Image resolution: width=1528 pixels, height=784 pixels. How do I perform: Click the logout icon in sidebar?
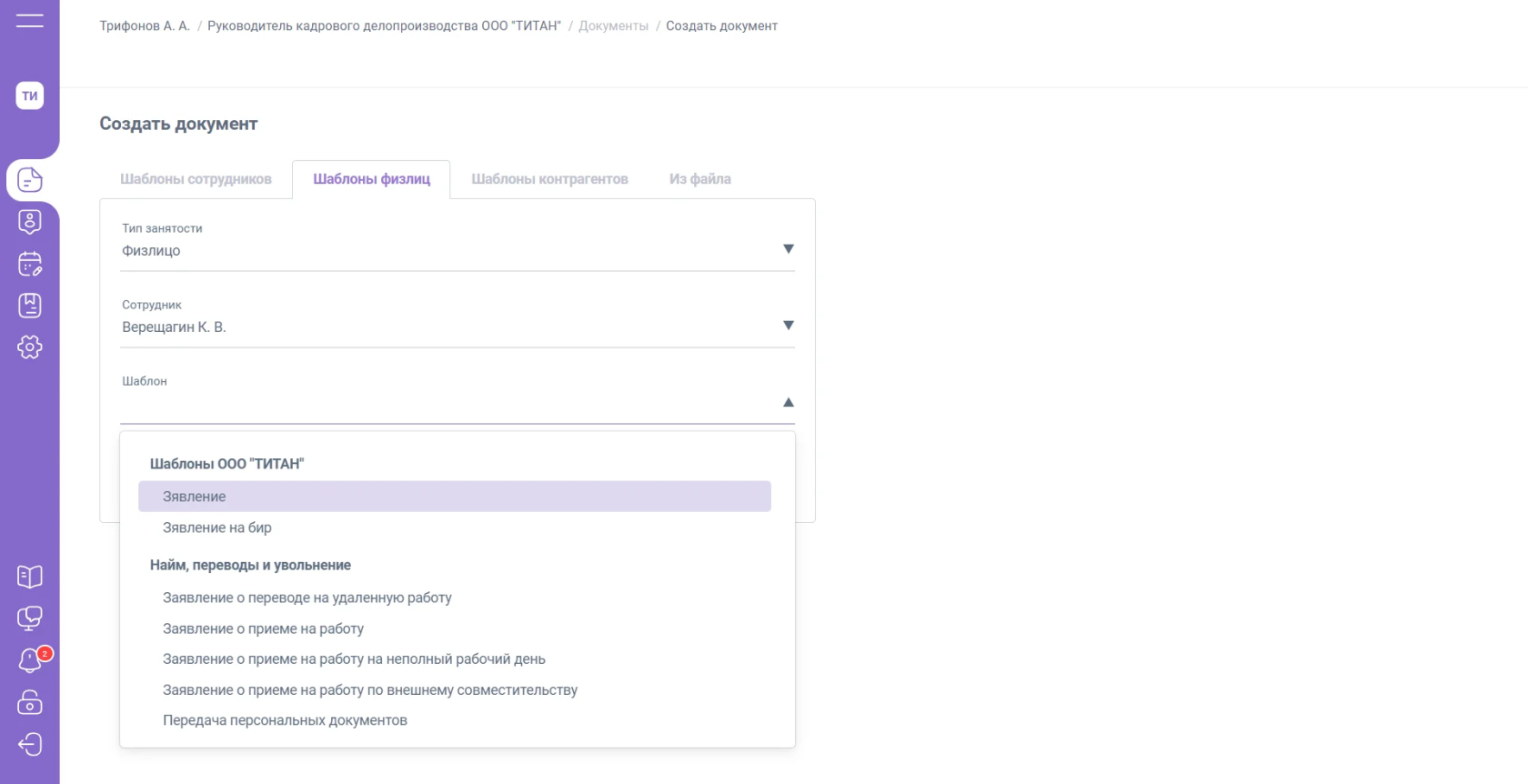(30, 744)
